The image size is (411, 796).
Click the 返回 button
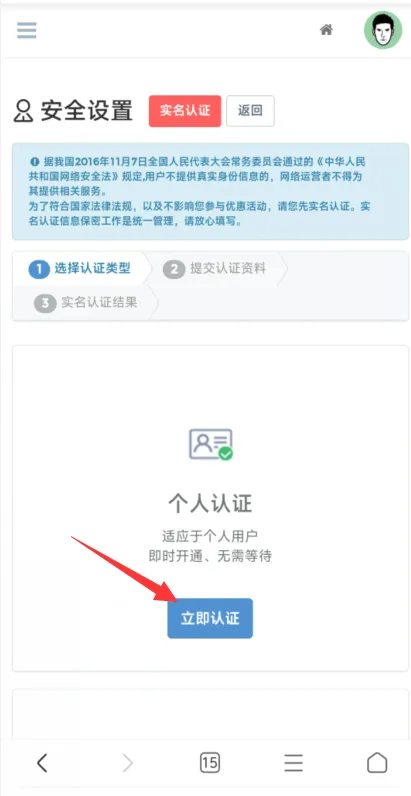coord(250,111)
